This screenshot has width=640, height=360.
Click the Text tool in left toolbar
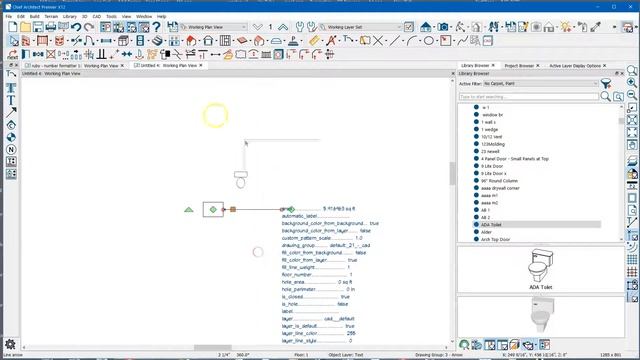11,100
